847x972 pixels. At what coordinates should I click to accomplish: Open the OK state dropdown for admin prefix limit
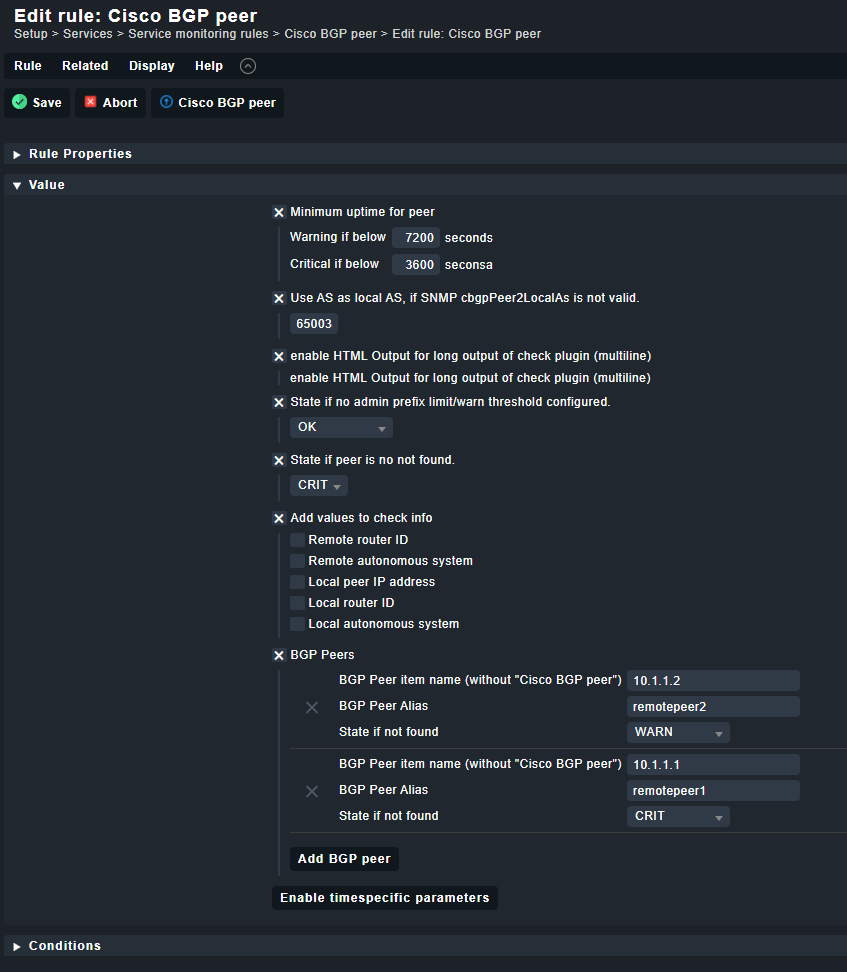tap(341, 428)
